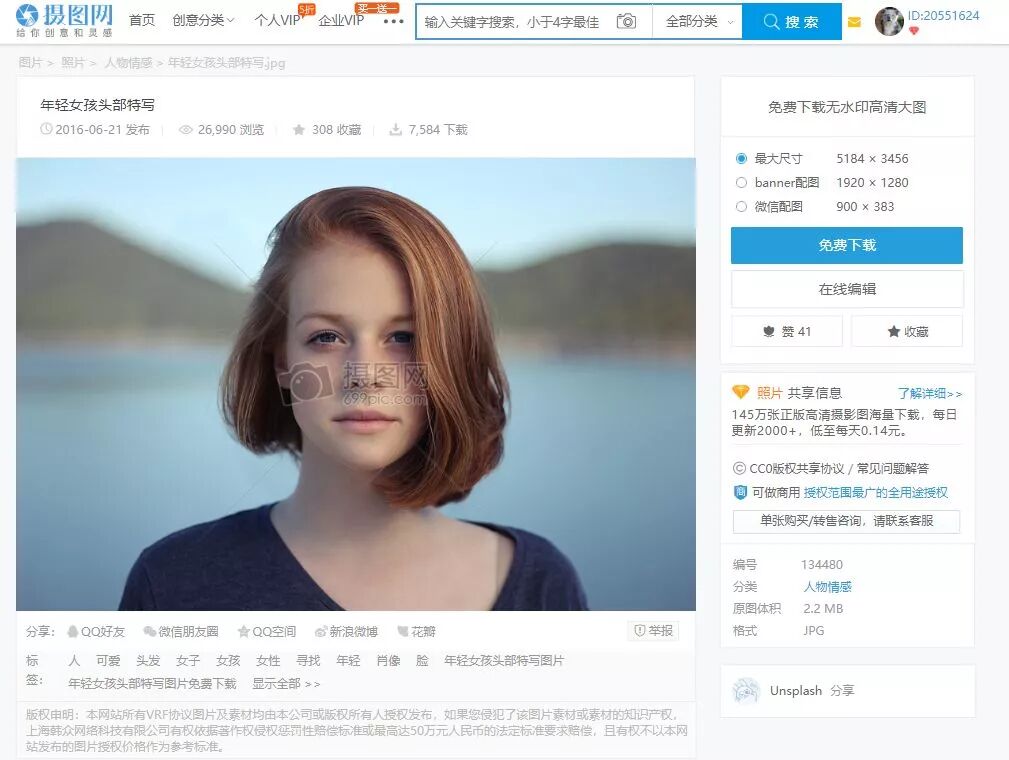The image size is (1009, 760).
Task: Click the Unsplash contributor name
Action: tap(795, 690)
